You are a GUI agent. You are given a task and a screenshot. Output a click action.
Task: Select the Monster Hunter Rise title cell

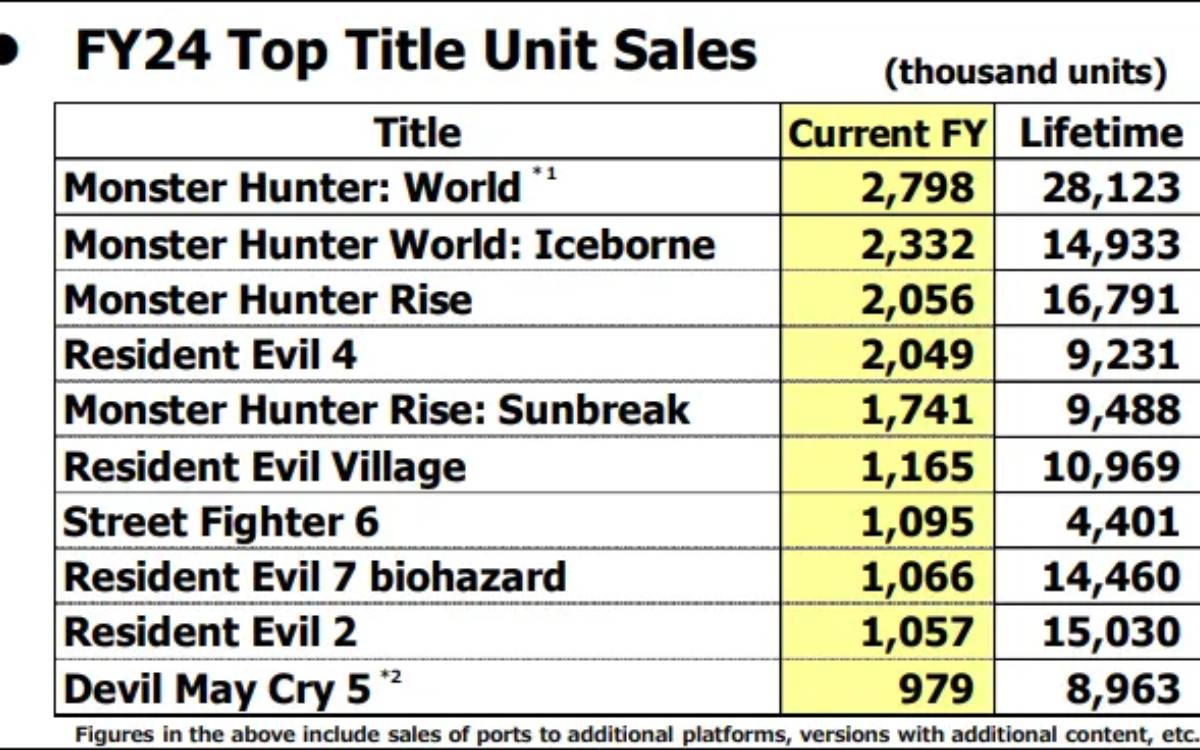[x=267, y=299]
